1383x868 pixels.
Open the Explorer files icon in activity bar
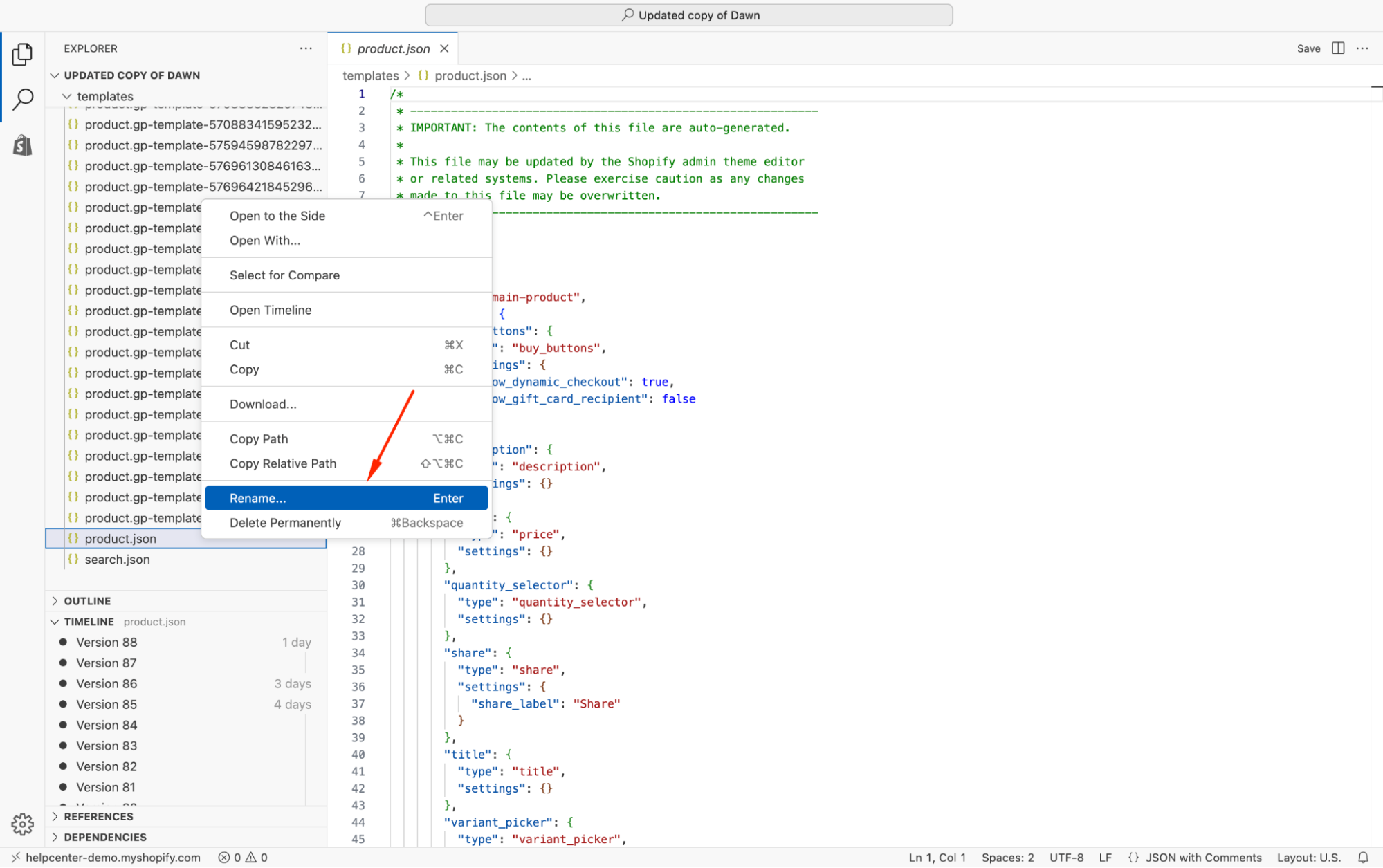[x=22, y=54]
